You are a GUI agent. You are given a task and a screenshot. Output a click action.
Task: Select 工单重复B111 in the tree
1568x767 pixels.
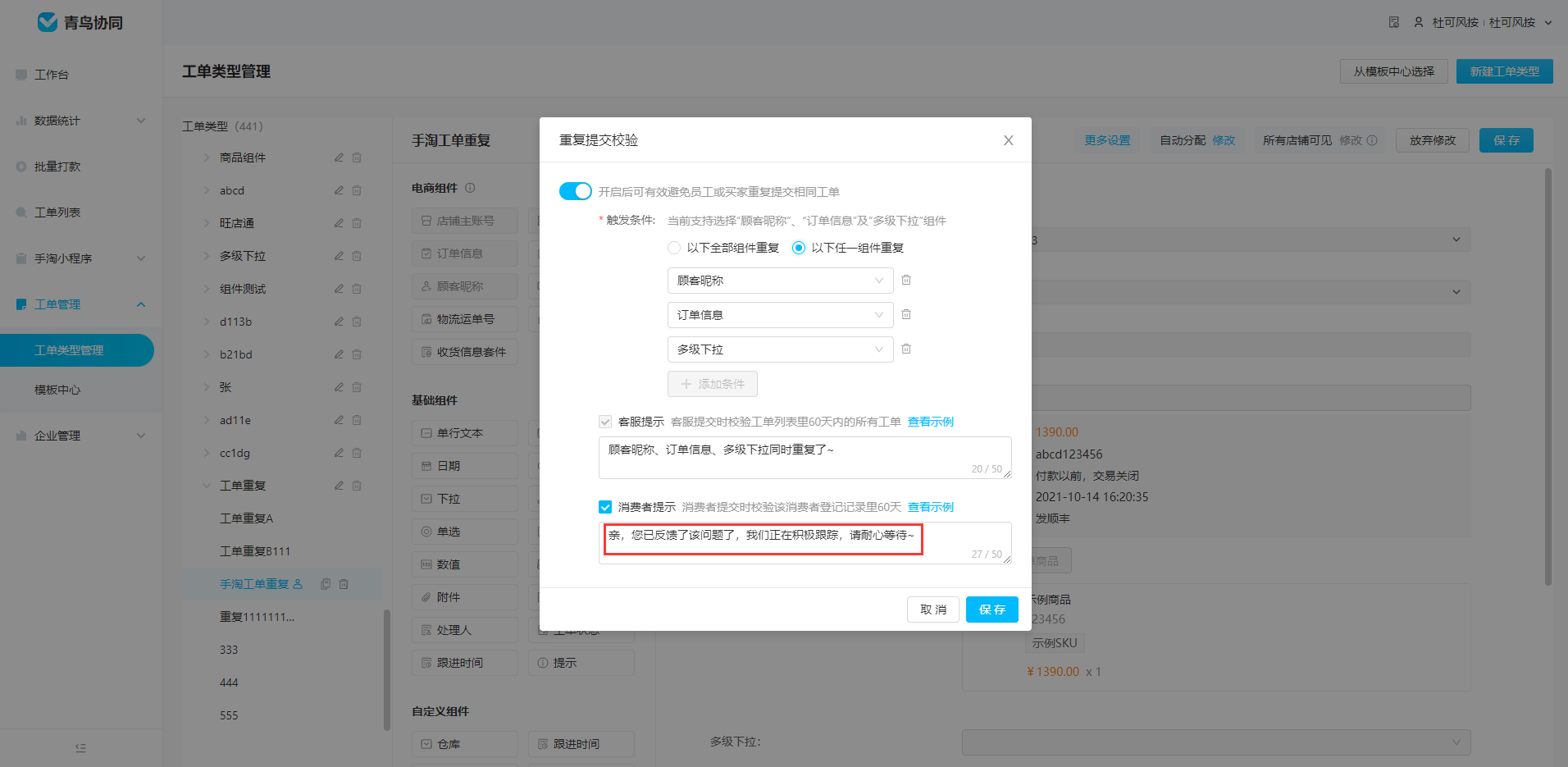click(255, 551)
